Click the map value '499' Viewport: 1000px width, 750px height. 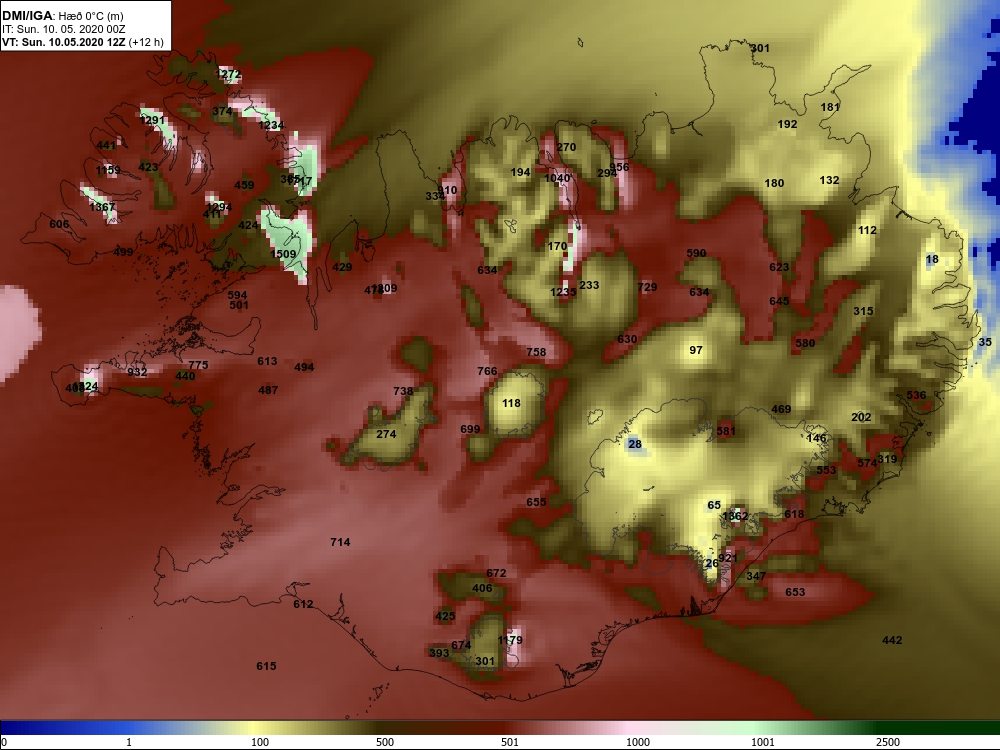pos(123,251)
